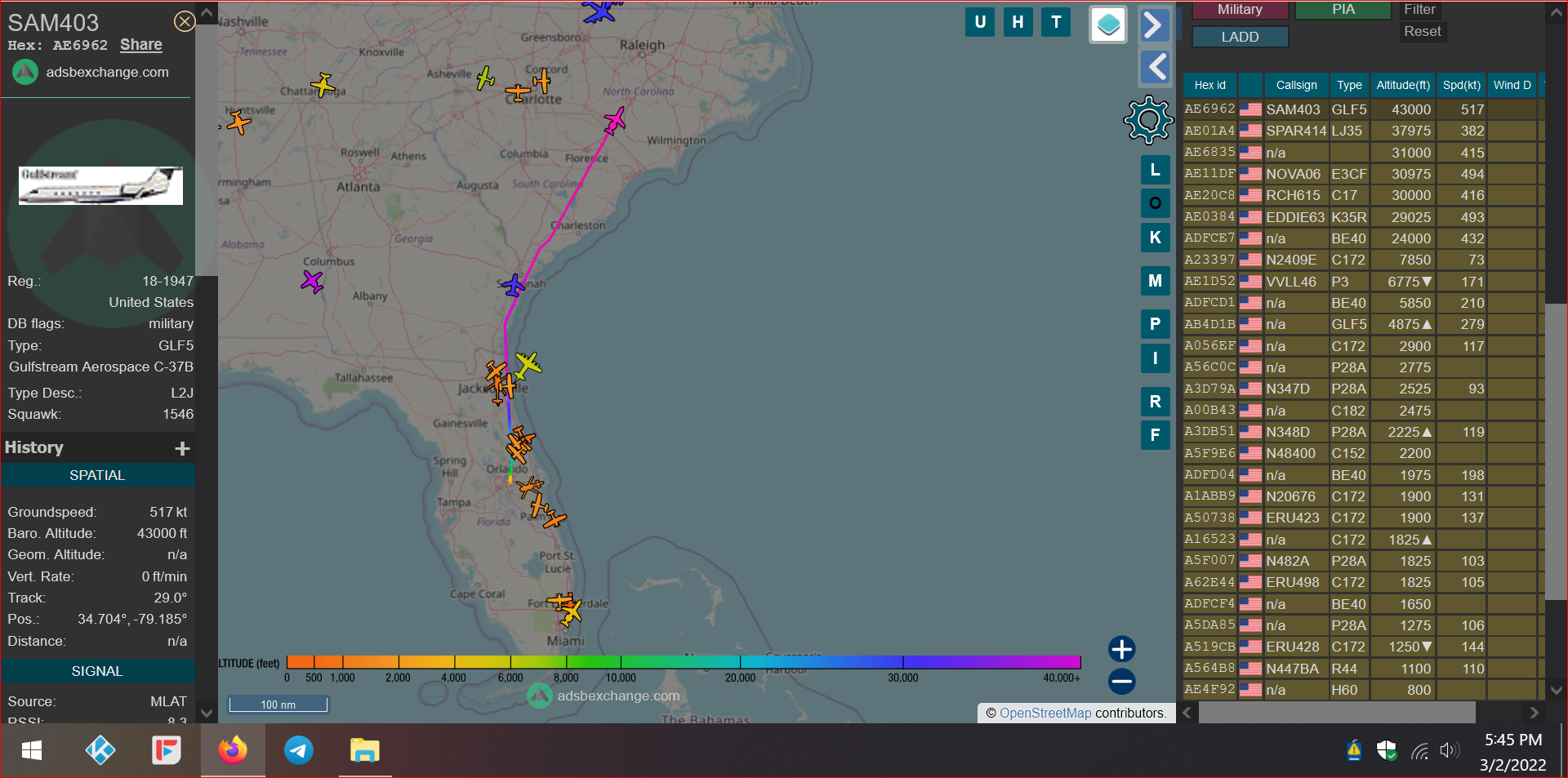Sort table by Callsign column

[x=1296, y=85]
